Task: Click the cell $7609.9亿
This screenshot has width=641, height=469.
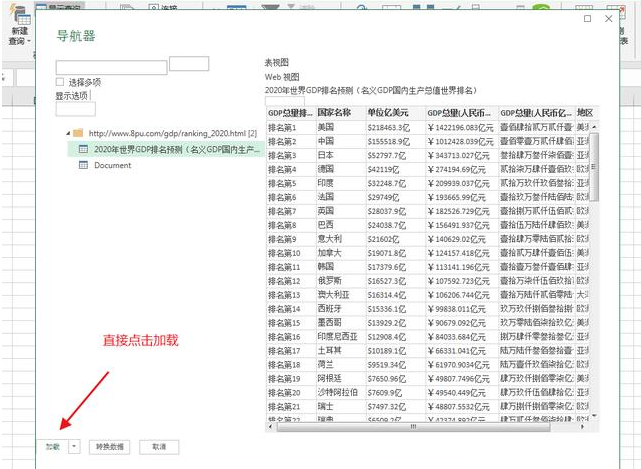Action: pos(396,393)
